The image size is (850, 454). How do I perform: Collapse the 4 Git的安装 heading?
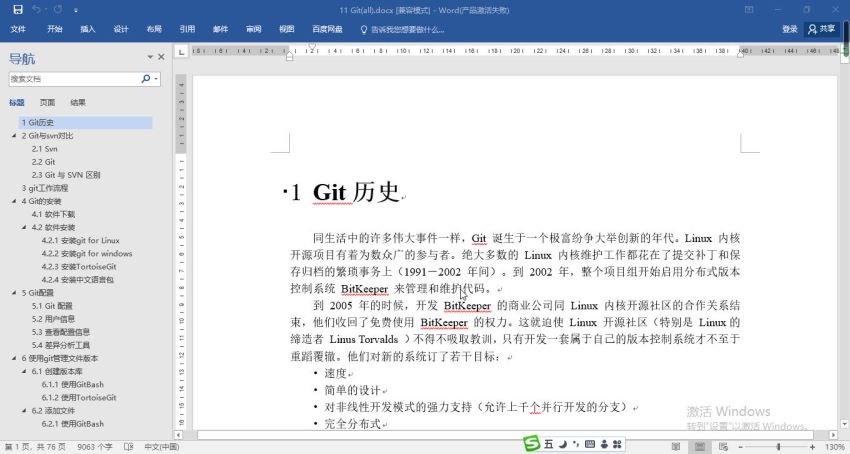pyautogui.click(x=14, y=201)
